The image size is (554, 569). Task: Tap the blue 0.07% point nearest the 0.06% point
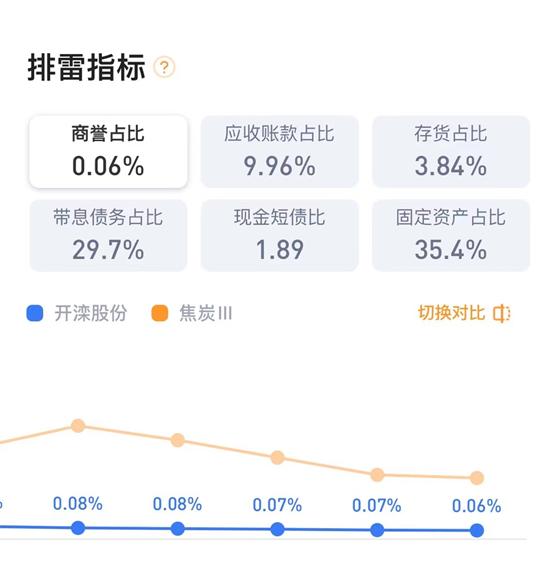(x=377, y=530)
